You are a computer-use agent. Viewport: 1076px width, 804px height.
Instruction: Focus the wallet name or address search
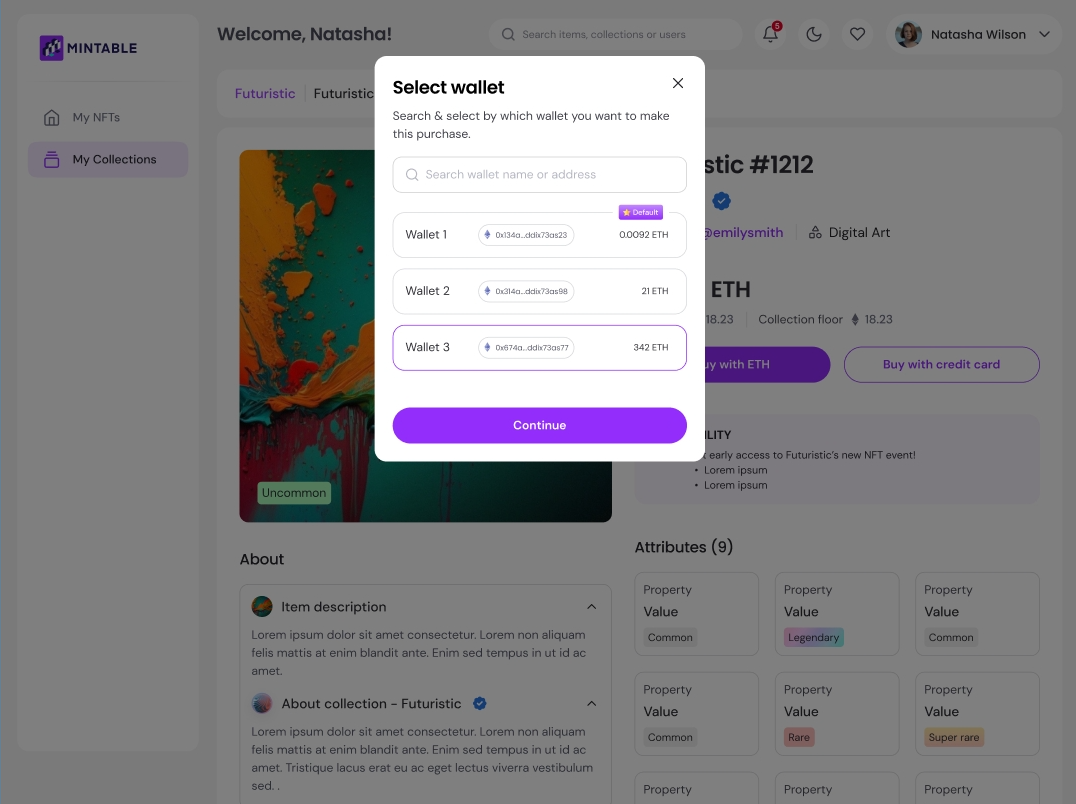click(552, 175)
